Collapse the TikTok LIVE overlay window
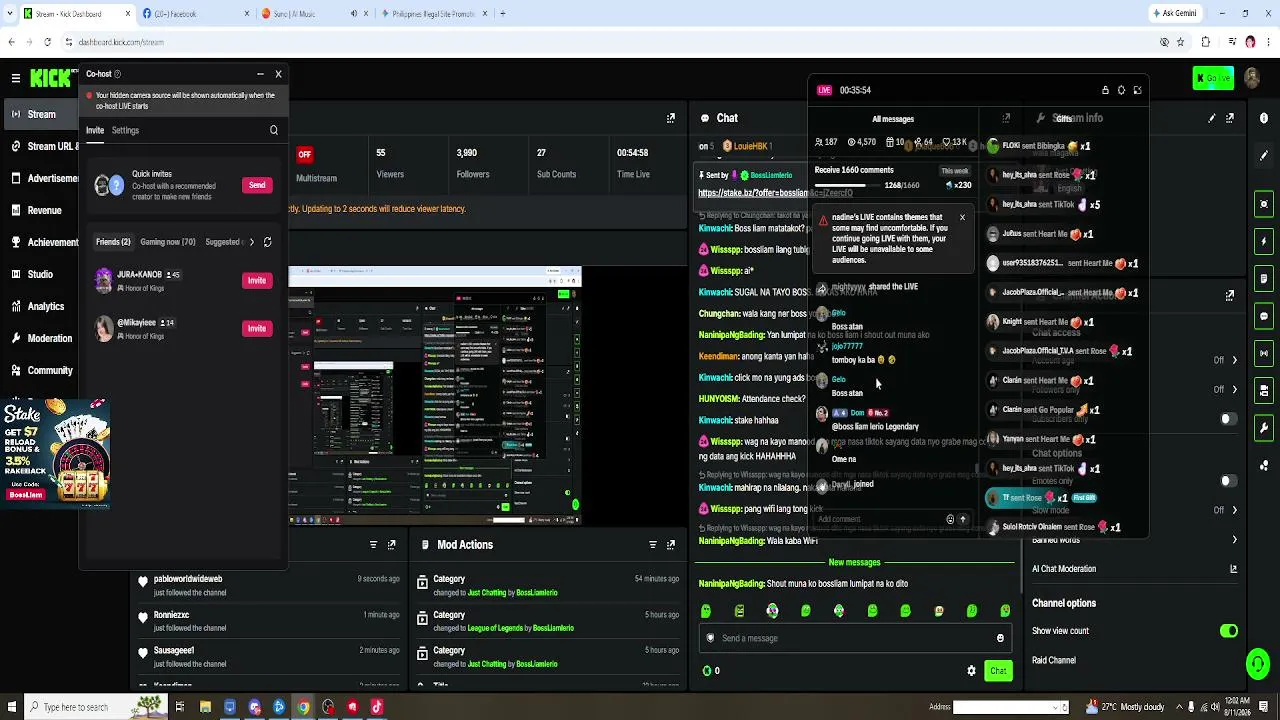 (1137, 90)
